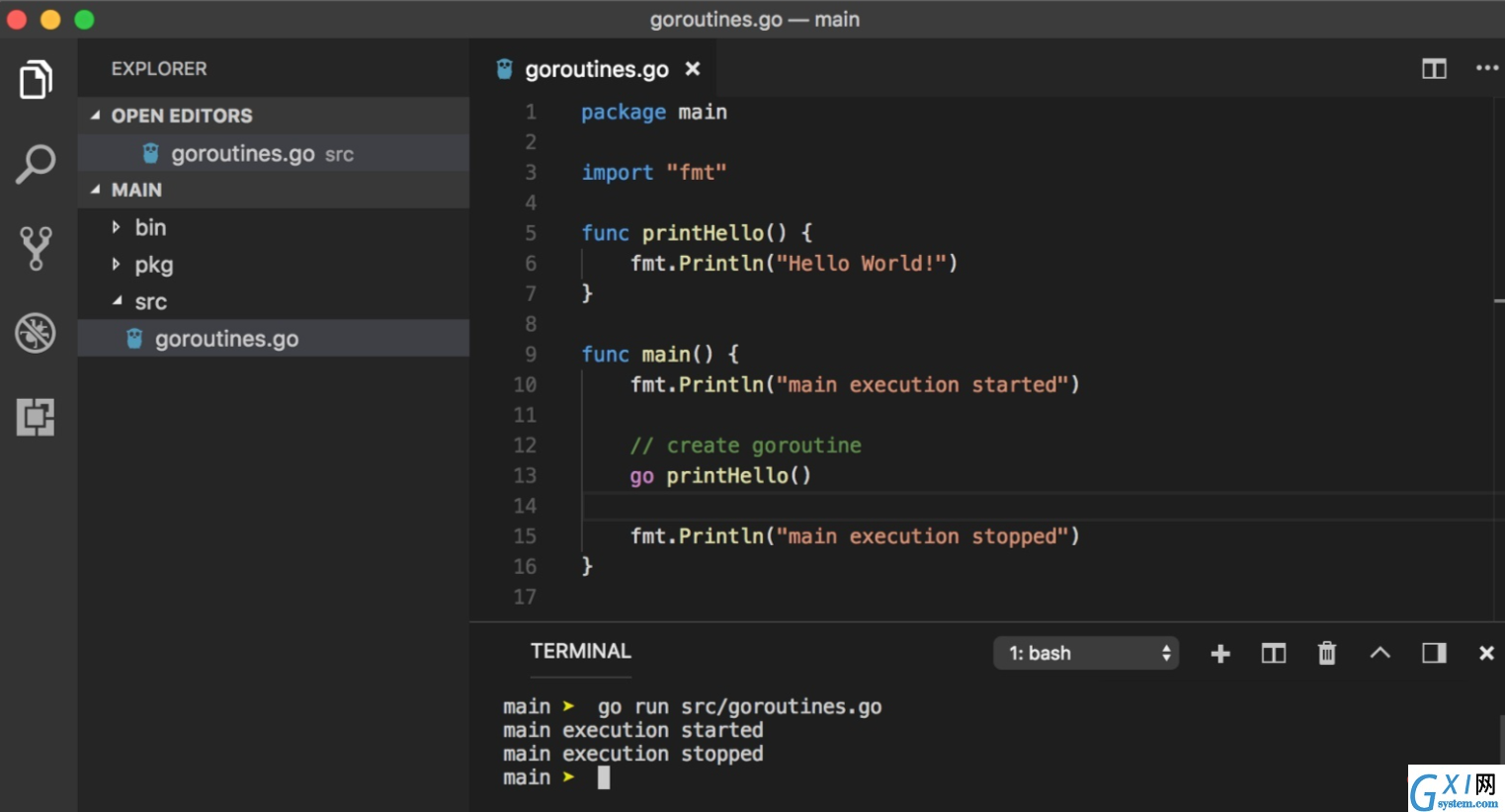Close the terminal panel
Viewport: 1505px width, 812px height.
(x=1486, y=653)
